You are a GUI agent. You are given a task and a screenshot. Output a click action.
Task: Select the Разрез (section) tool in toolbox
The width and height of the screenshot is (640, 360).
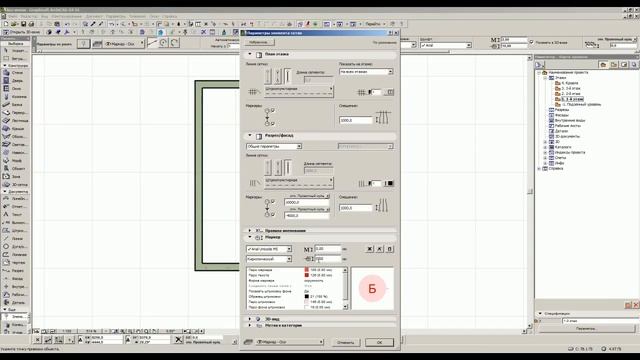[16, 270]
